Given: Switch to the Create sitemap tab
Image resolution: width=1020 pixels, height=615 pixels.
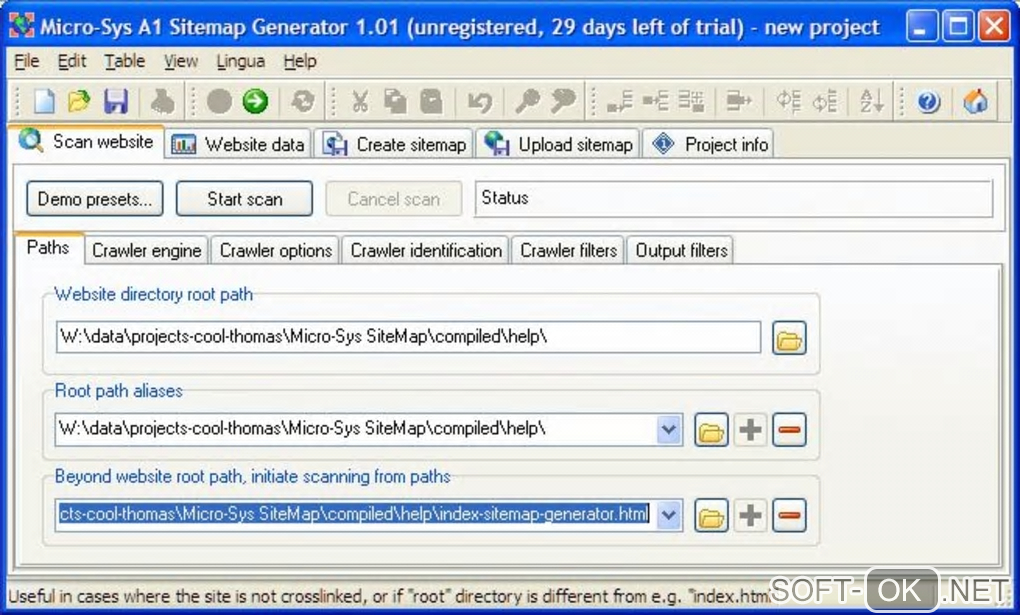Looking at the screenshot, I should tap(395, 144).
